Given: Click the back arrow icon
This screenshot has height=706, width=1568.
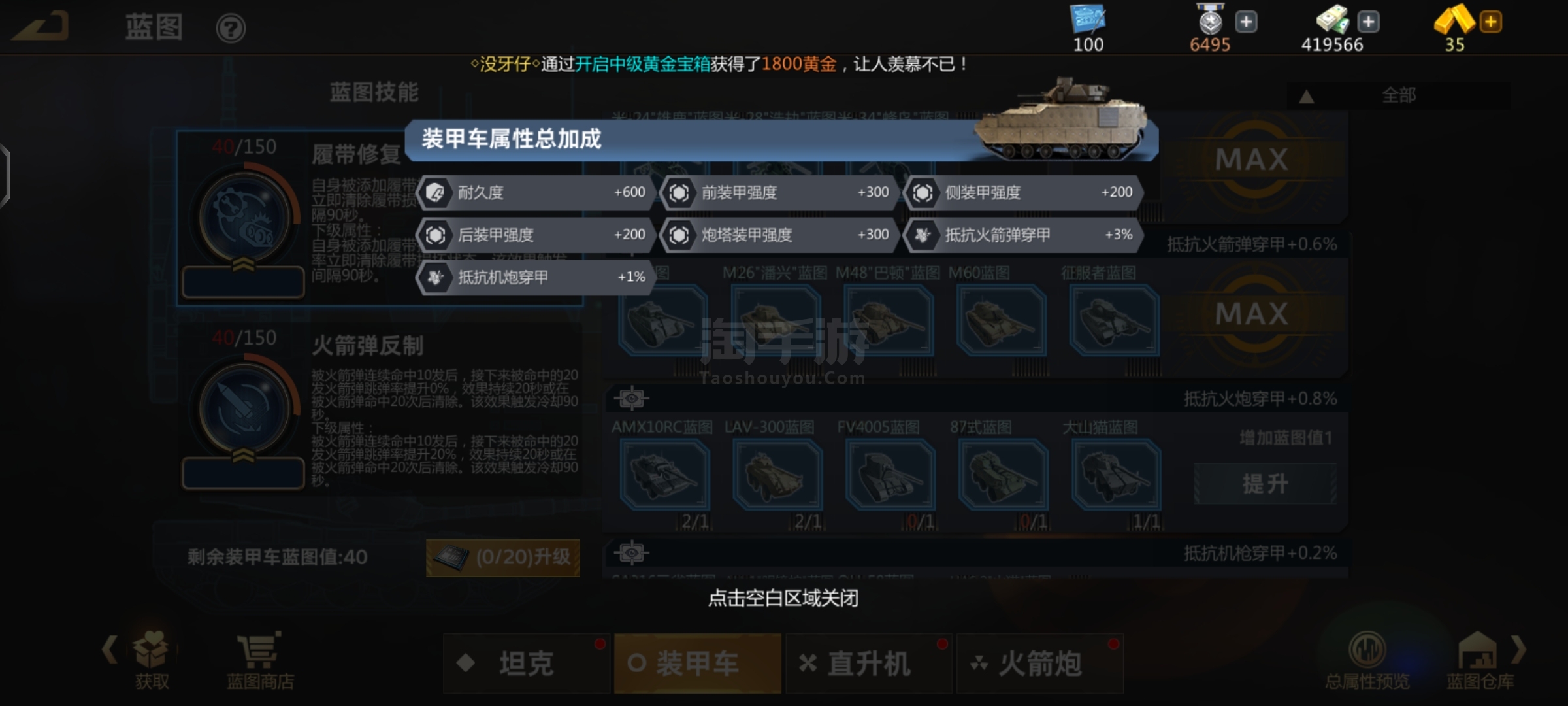Looking at the screenshot, I should click(x=41, y=26).
